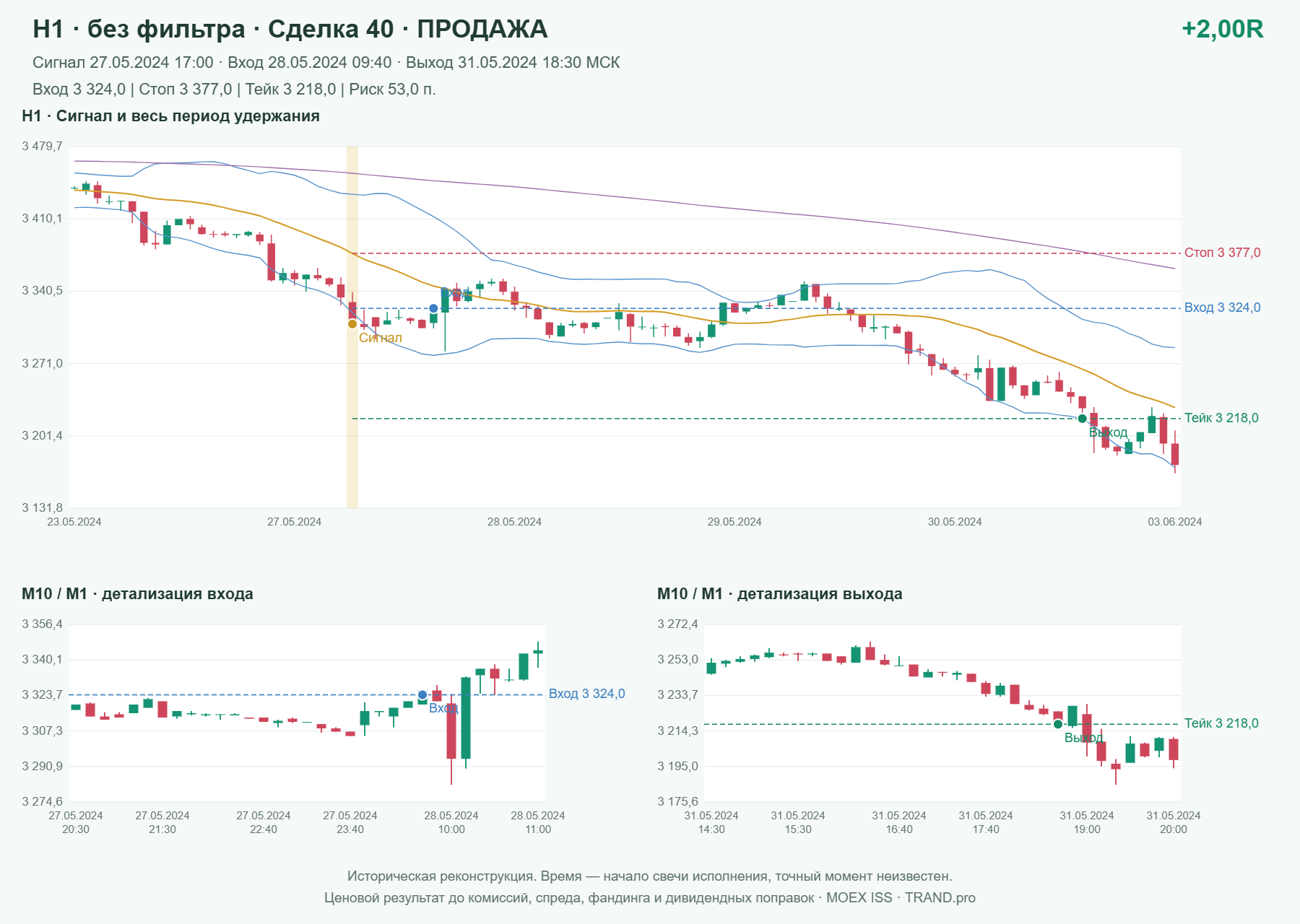Click the title "H1 · без фильтра · Сделка 40 · ПРОДАЖА"
Image resolution: width=1300 pixels, height=924 pixels.
290,29
